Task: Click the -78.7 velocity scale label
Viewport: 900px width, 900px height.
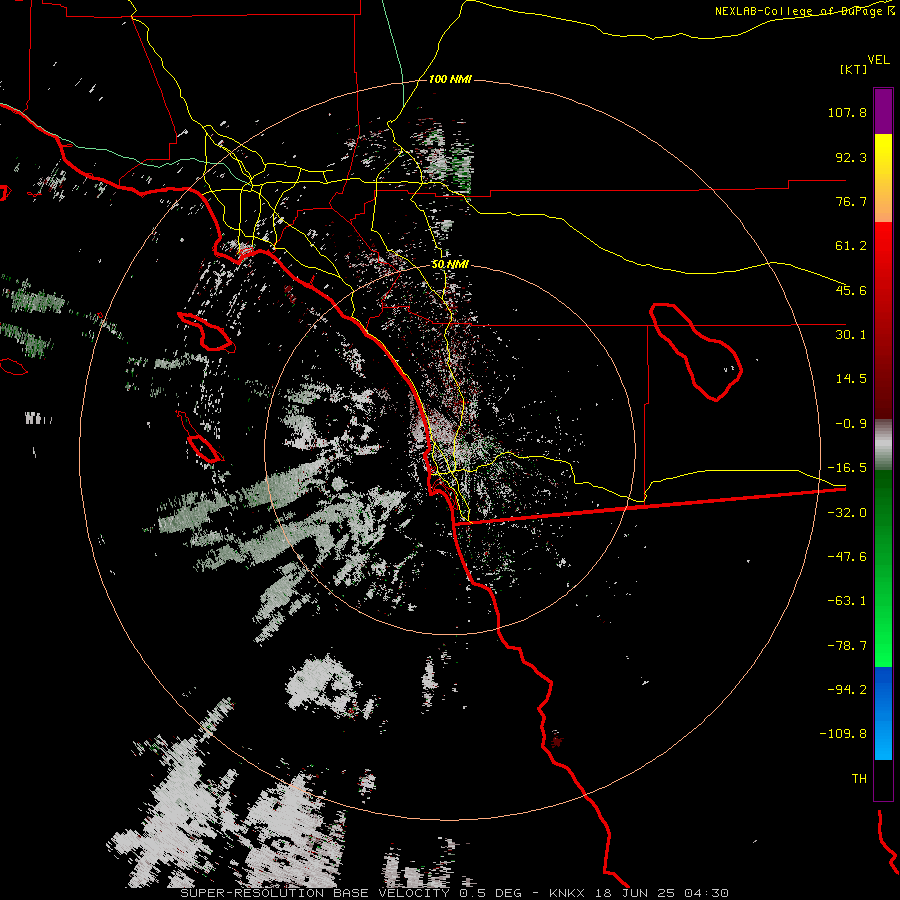Action: (x=847, y=646)
